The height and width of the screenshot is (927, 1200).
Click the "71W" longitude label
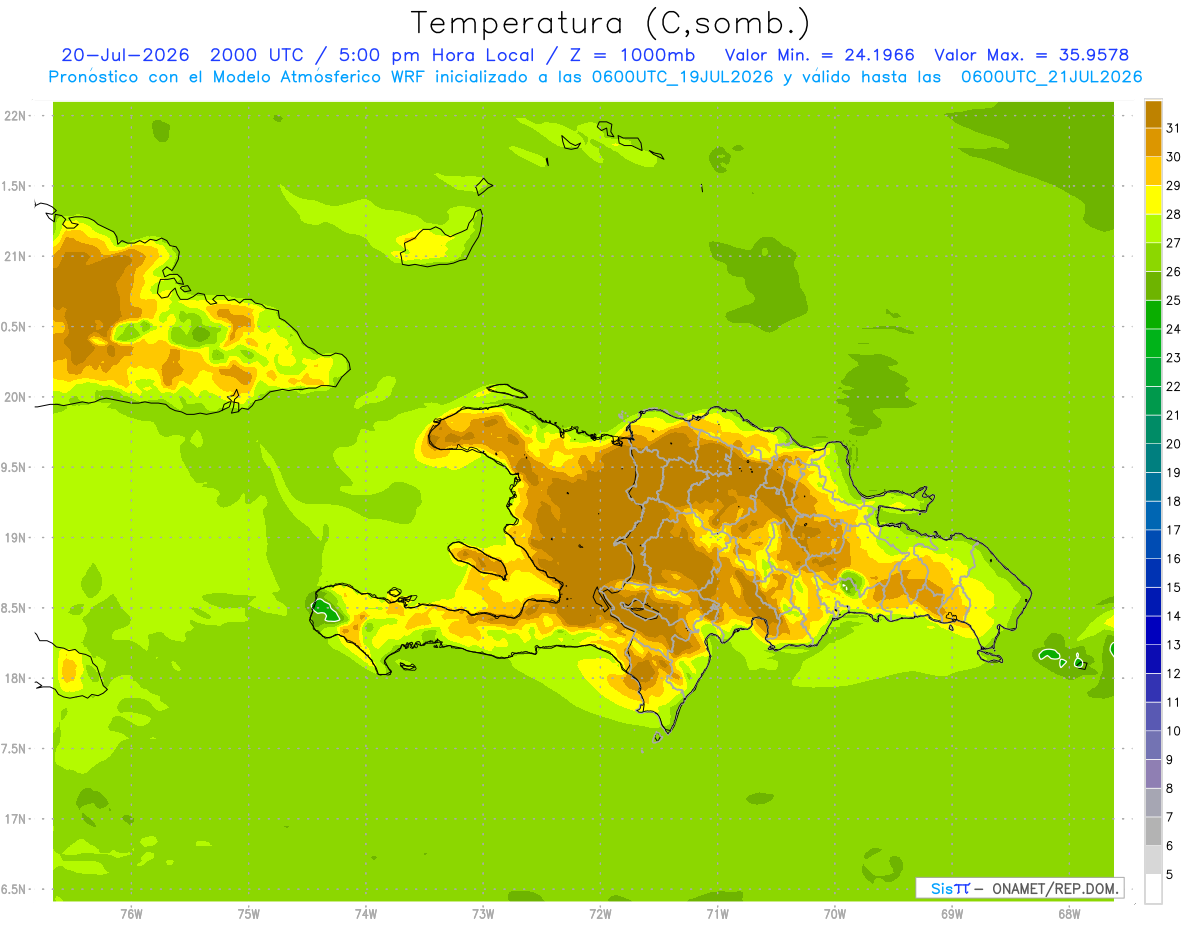point(717,914)
